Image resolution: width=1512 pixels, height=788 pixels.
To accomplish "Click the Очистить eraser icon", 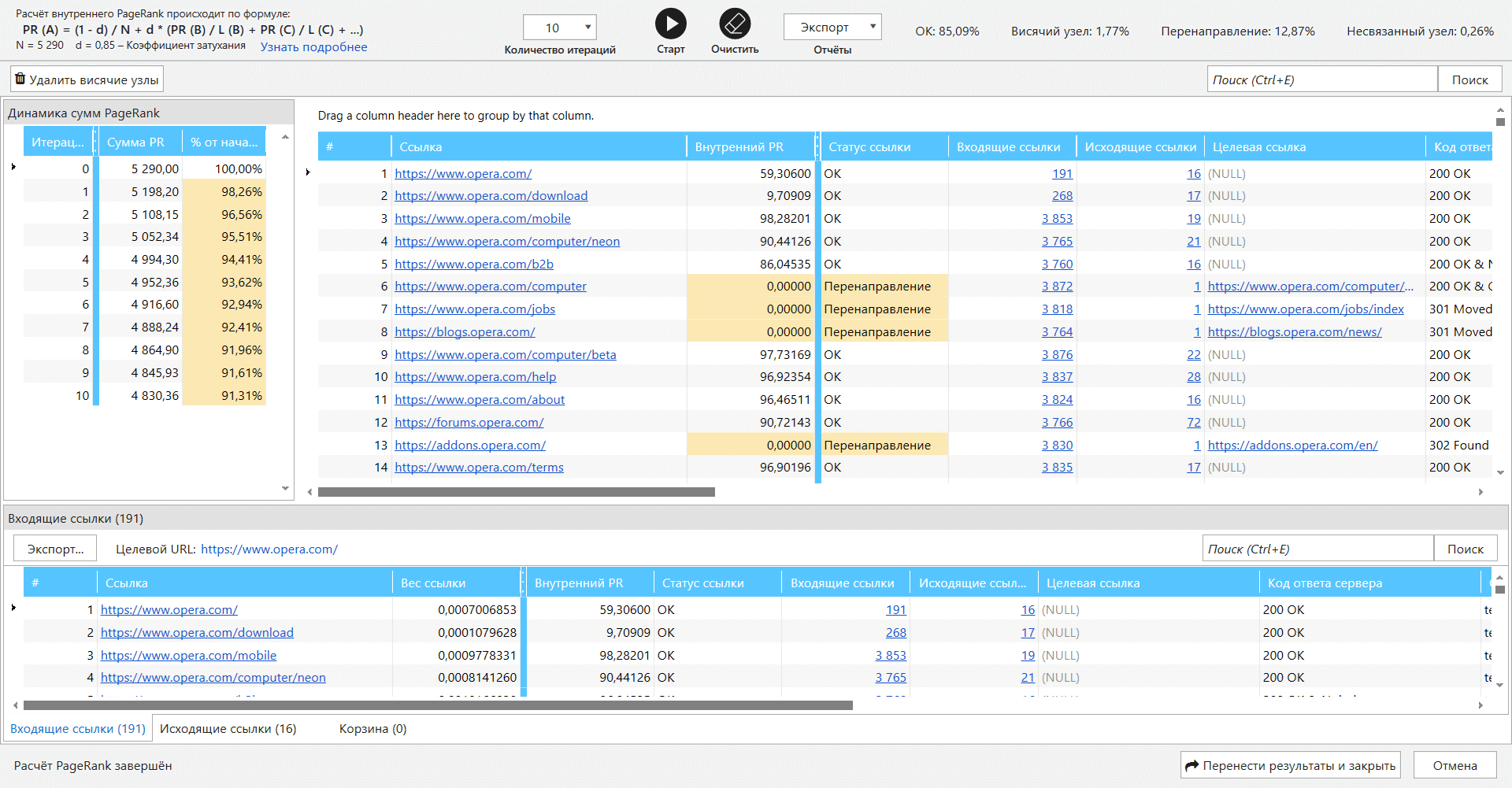I will click(735, 24).
